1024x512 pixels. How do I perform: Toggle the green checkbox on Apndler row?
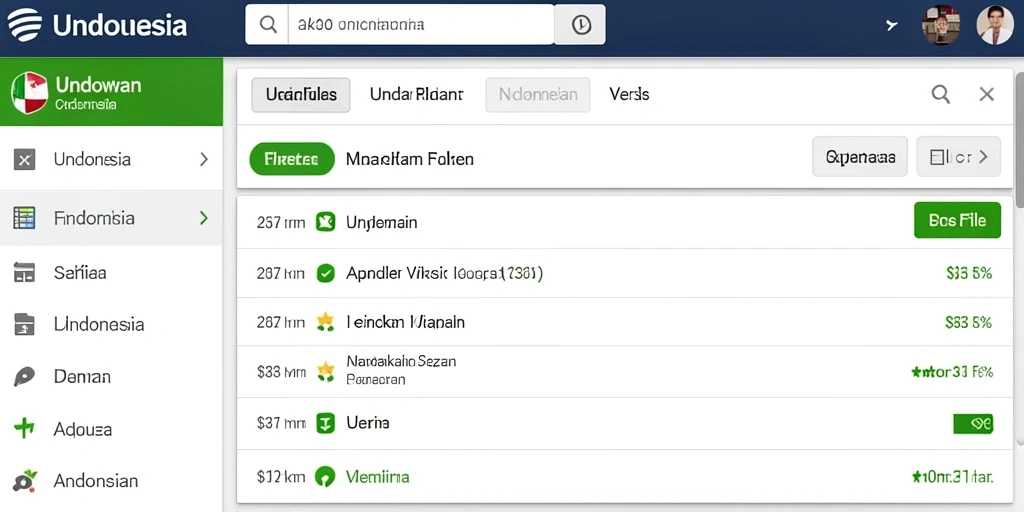click(x=325, y=273)
